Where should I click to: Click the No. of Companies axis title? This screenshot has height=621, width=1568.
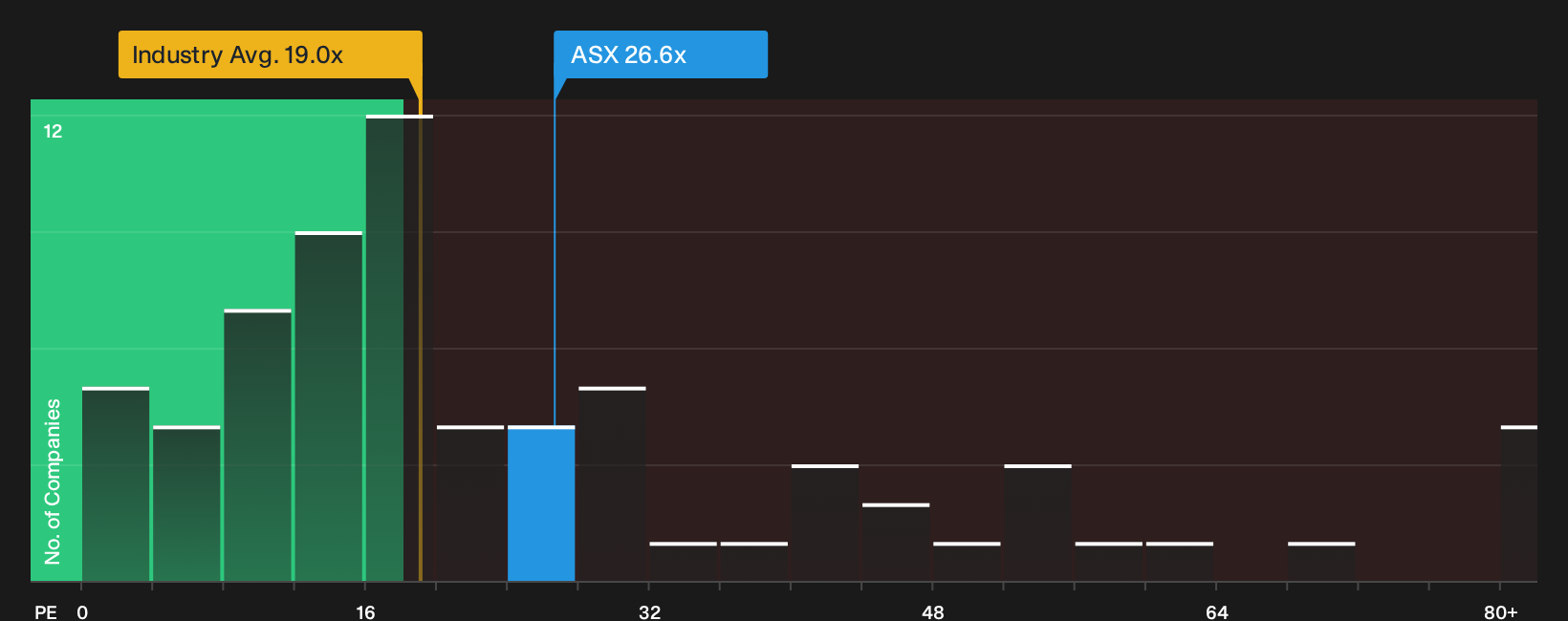pos(53,481)
